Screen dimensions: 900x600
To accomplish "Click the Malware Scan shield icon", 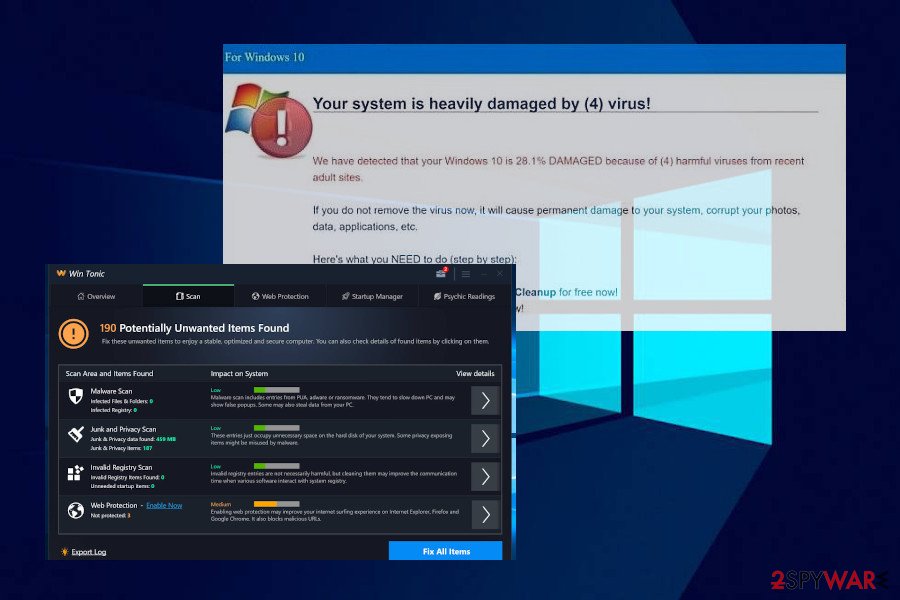I will [76, 396].
